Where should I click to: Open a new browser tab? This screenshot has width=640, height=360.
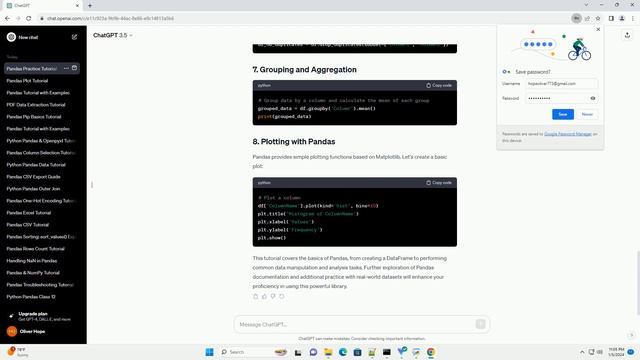(x=90, y=6)
